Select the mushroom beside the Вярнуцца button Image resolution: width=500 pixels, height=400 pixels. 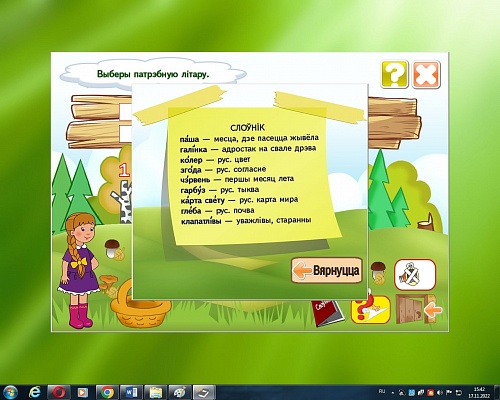378,272
